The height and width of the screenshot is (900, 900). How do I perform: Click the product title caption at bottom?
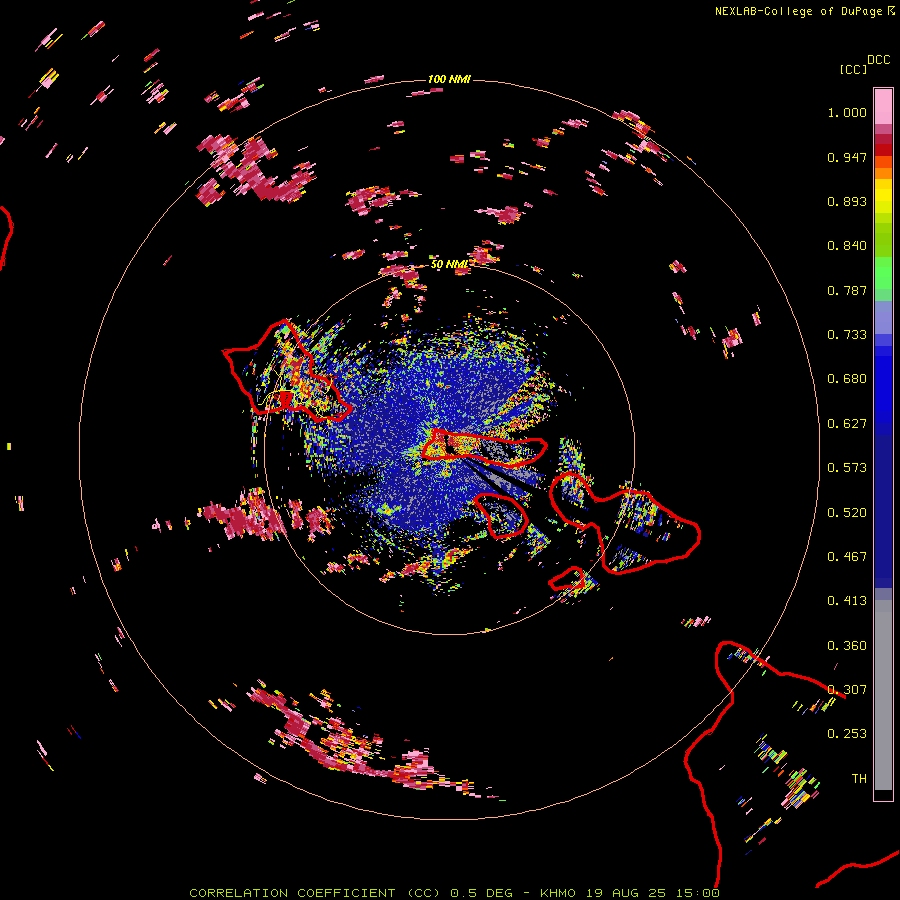[x=454, y=893]
